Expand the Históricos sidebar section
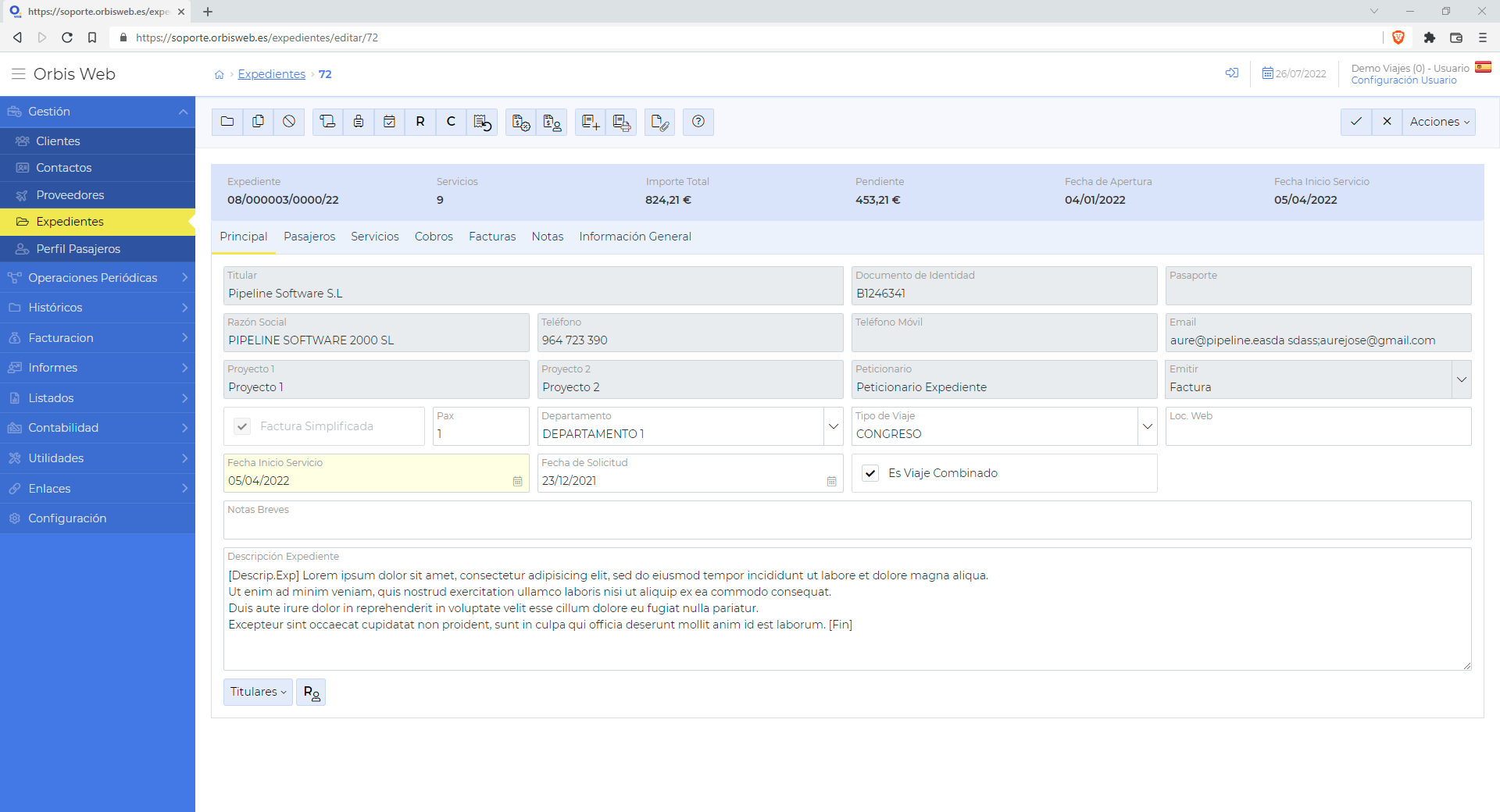Viewport: 1500px width, 812px height. (x=98, y=308)
